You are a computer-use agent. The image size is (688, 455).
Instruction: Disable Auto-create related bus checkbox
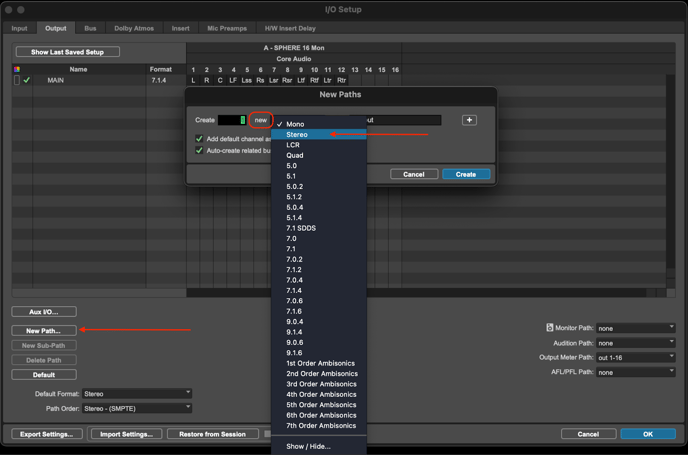pos(199,151)
